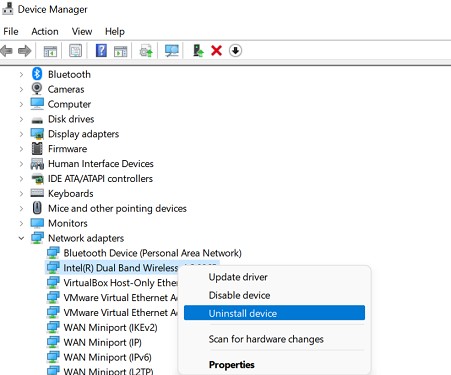Select the Disk drives label
This screenshot has width=451, height=375.
click(71, 119)
